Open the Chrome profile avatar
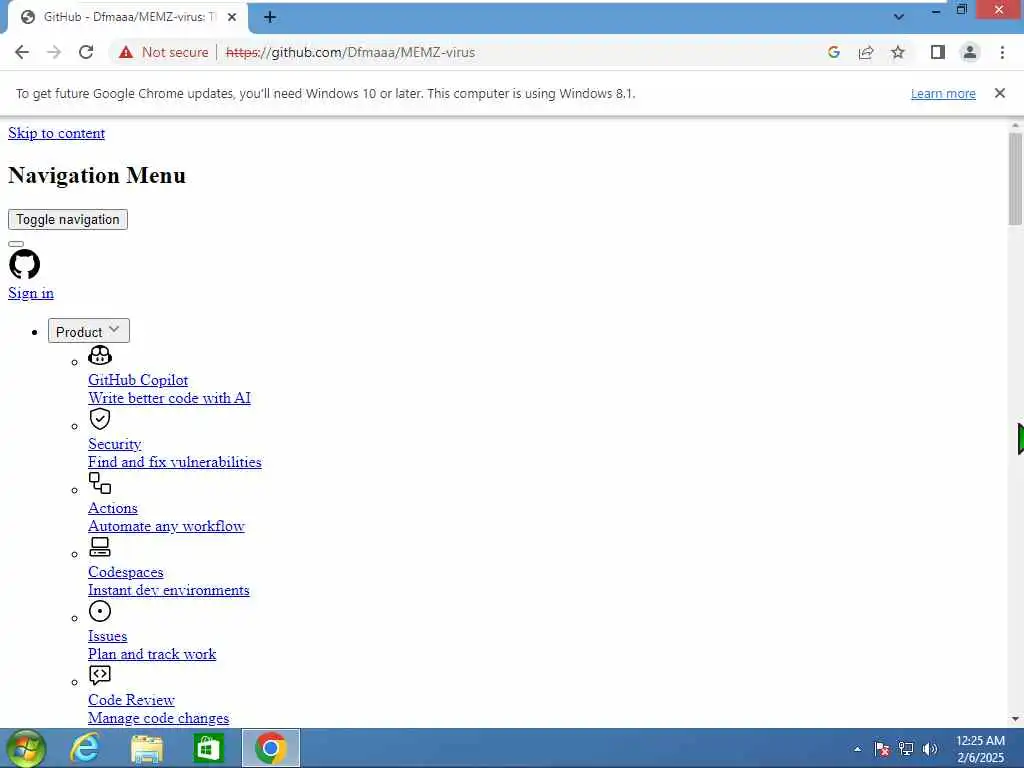The height and width of the screenshot is (768, 1024). click(970, 52)
